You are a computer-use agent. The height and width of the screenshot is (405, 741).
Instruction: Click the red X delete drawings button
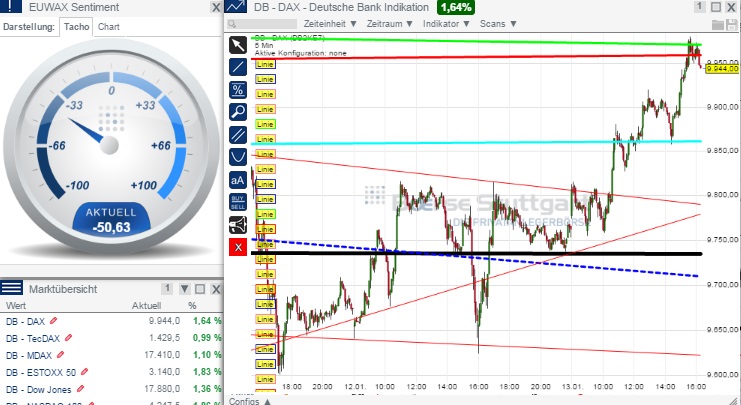tap(238, 247)
